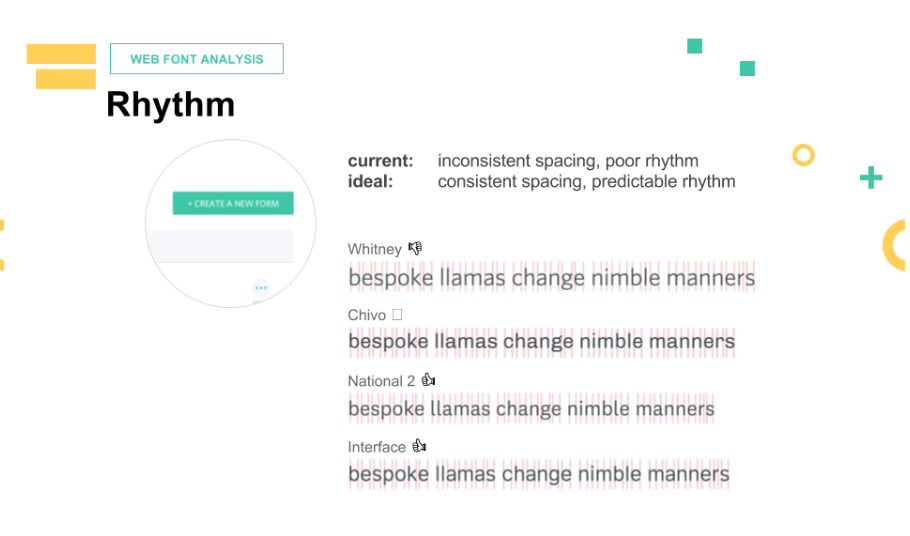Click the text 'consistent spacing, predictable rhythm'

coord(586,182)
